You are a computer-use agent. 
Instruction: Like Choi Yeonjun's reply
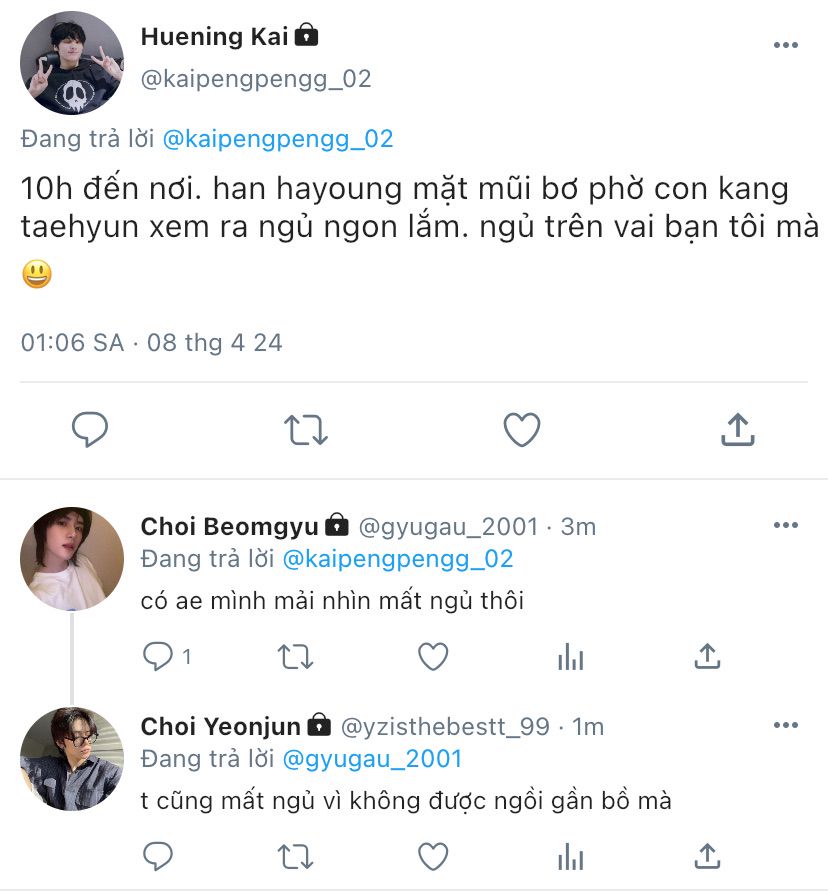tap(433, 857)
